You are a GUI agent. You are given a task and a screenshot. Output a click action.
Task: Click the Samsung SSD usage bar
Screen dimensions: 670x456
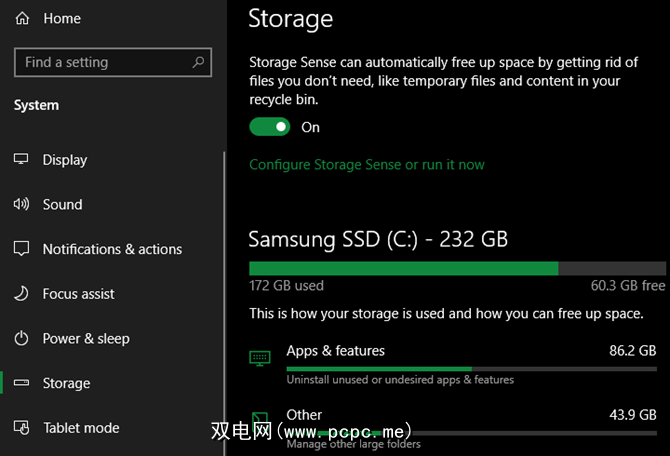coord(457,268)
